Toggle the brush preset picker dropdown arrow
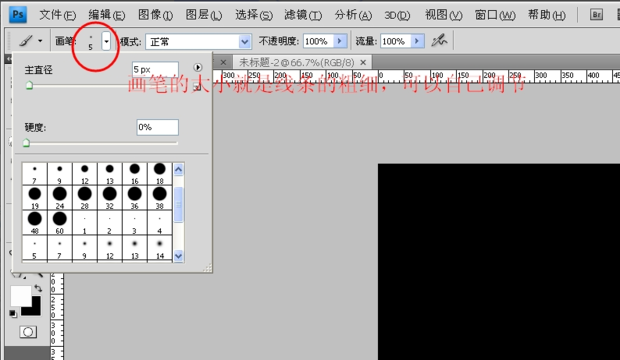The height and width of the screenshot is (360, 620). click(106, 41)
